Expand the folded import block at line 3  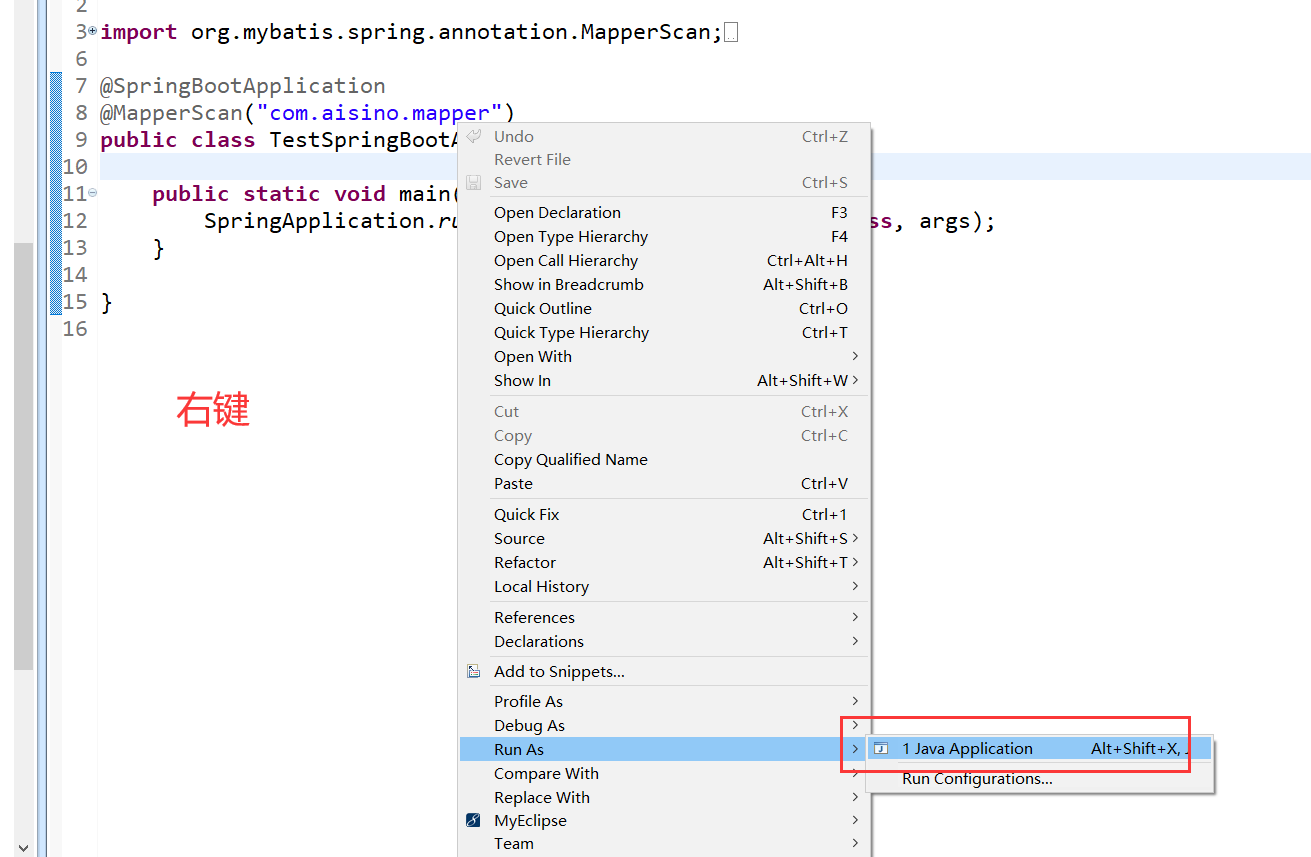point(93,31)
